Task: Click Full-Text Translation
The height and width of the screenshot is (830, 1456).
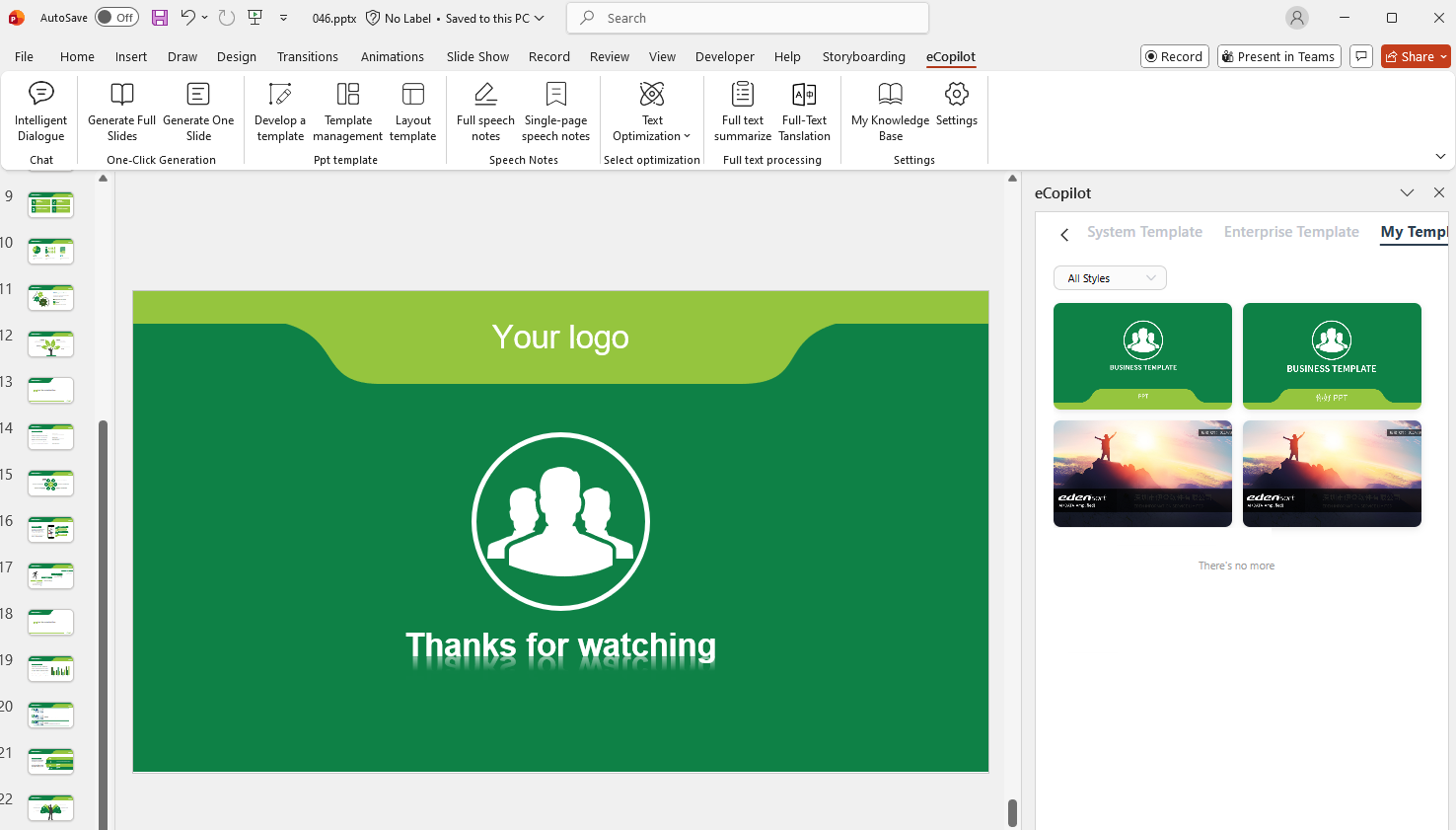Action: [804, 112]
